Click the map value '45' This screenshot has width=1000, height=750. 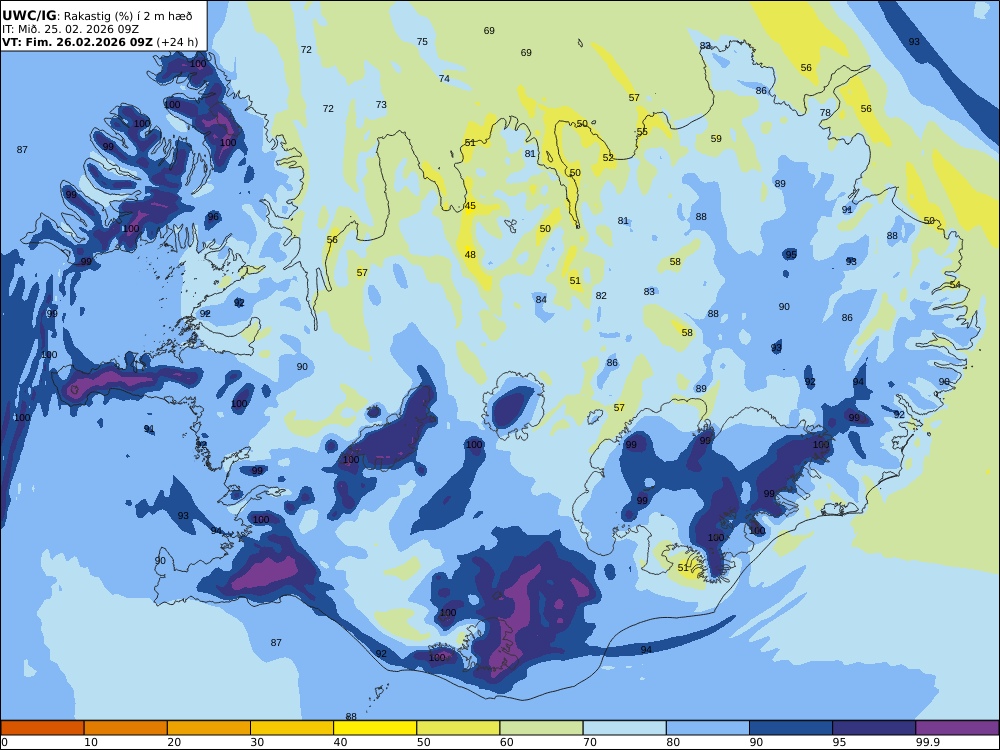click(x=470, y=205)
